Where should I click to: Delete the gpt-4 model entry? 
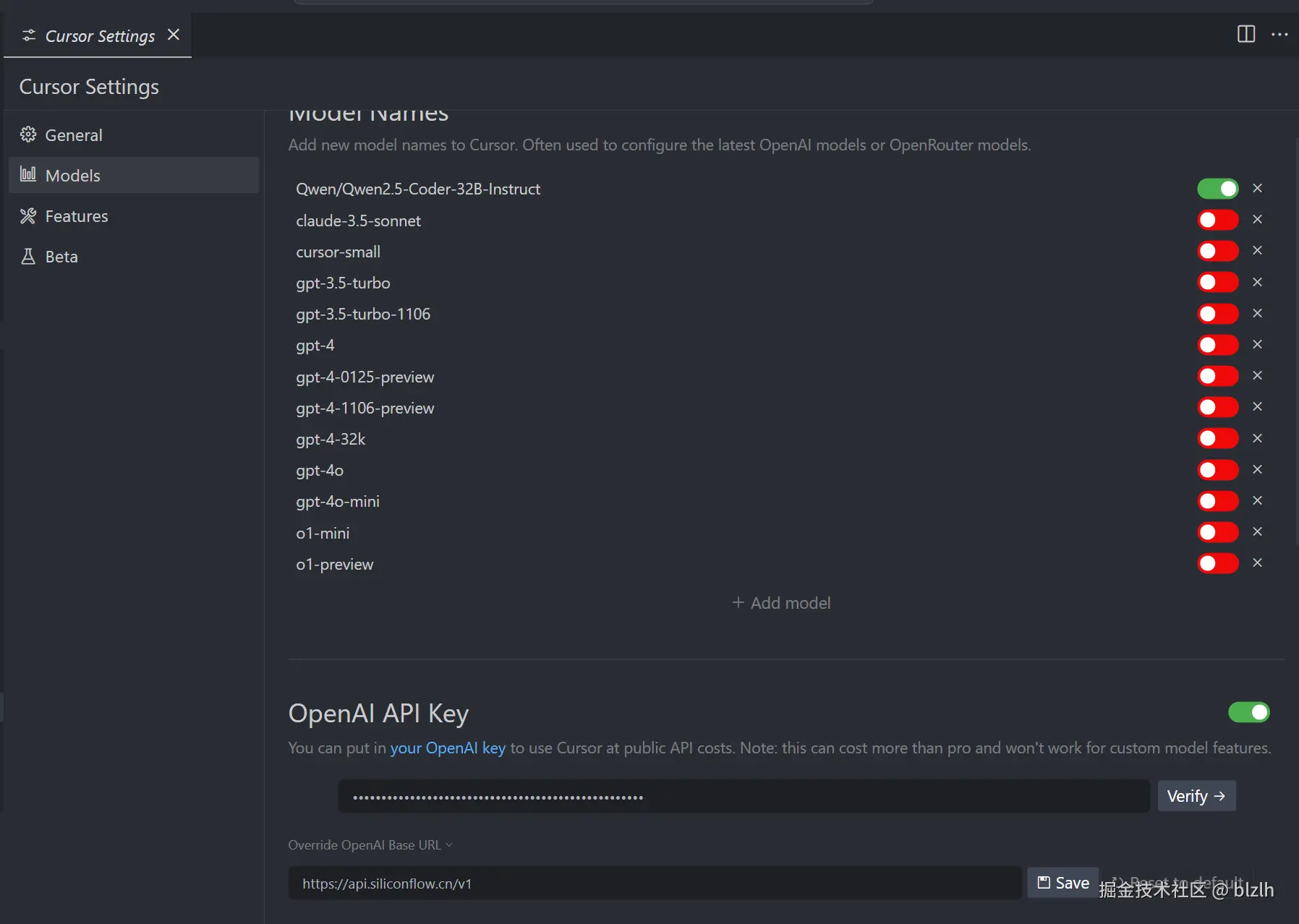coord(1258,344)
